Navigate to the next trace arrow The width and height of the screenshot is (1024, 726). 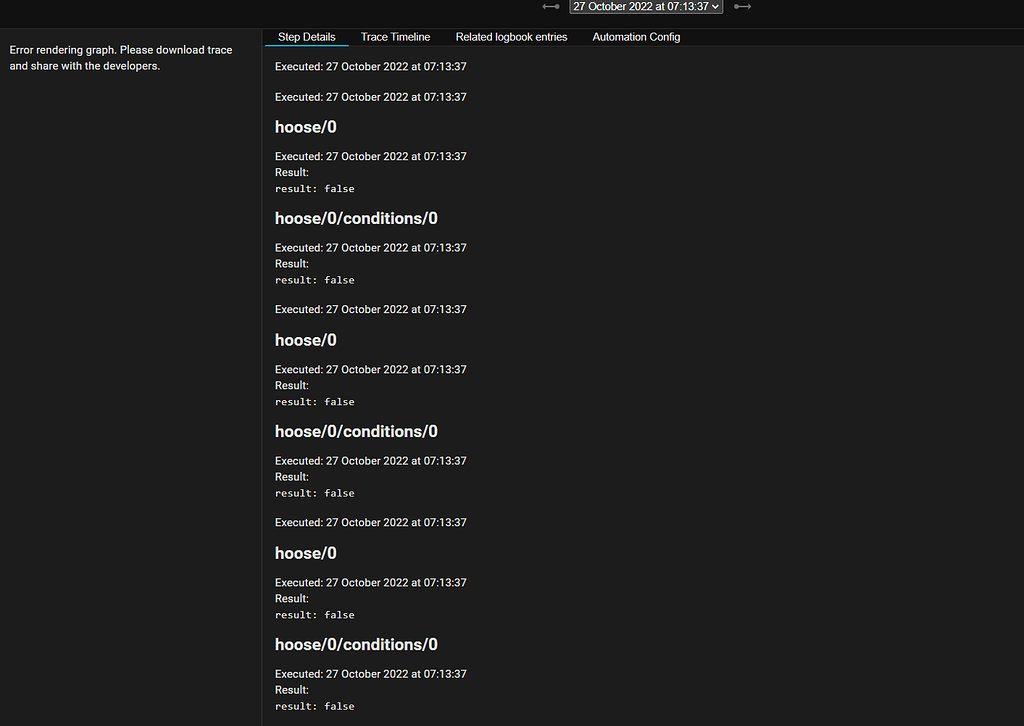[x=742, y=7]
